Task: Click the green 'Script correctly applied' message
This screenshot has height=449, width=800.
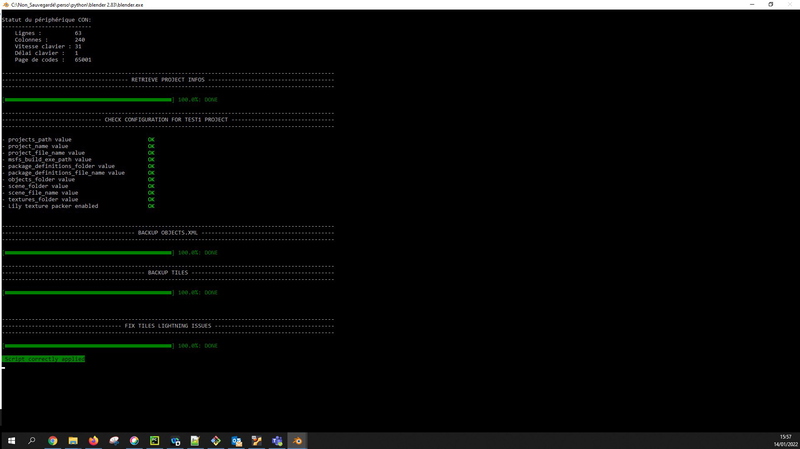Action: (x=44, y=358)
